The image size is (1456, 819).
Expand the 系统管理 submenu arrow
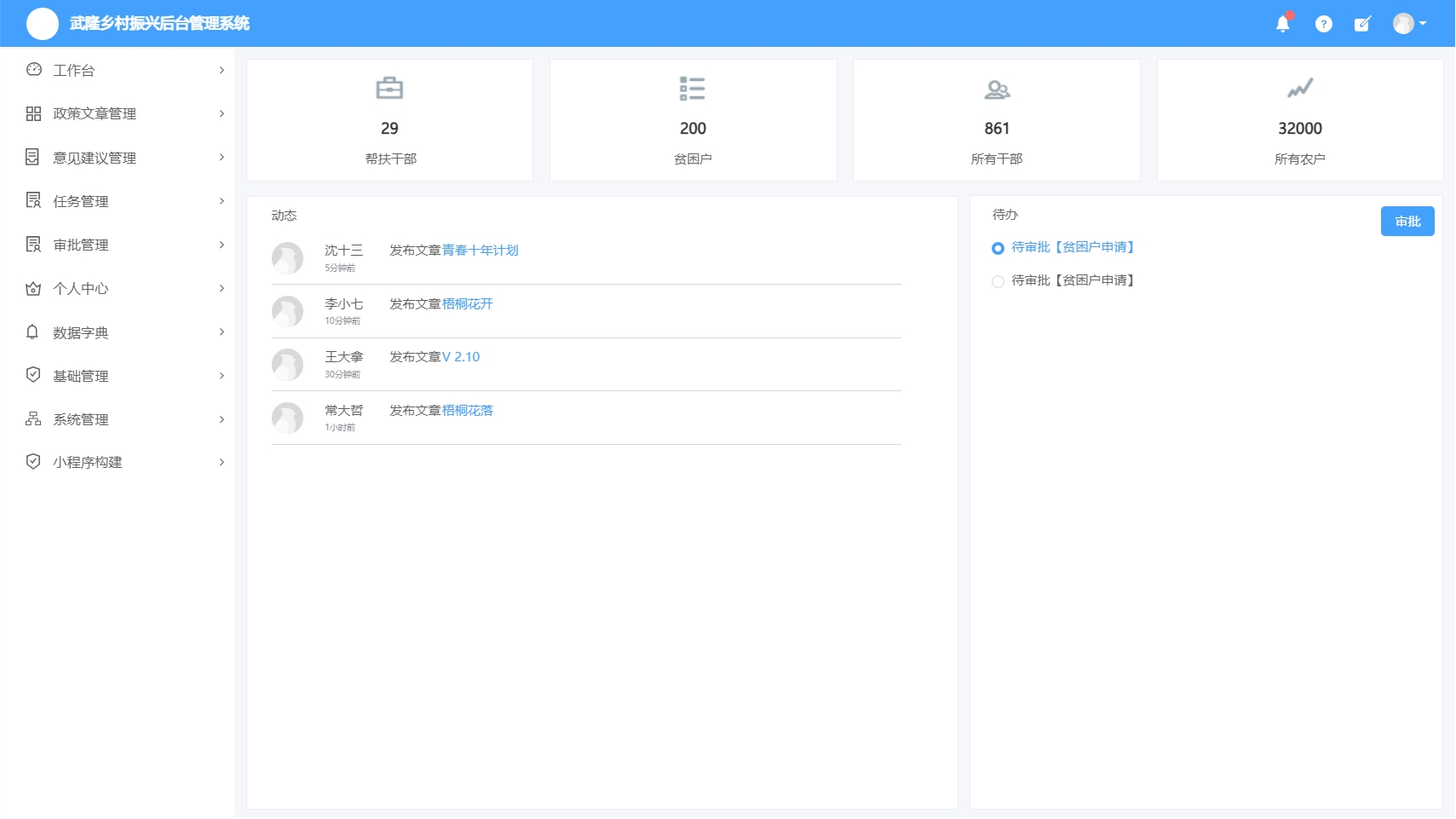(x=222, y=419)
